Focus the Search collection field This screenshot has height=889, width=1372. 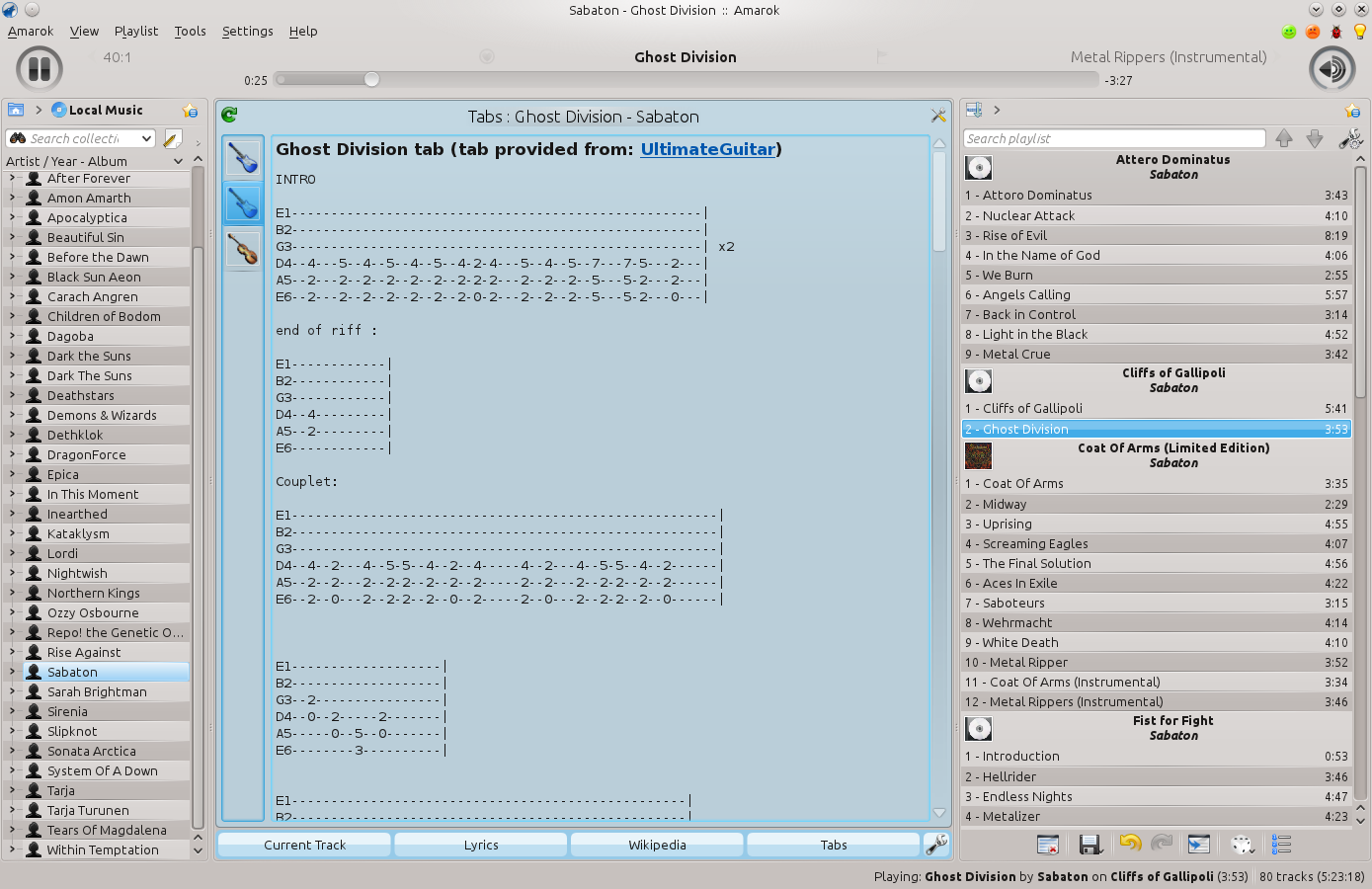81,139
